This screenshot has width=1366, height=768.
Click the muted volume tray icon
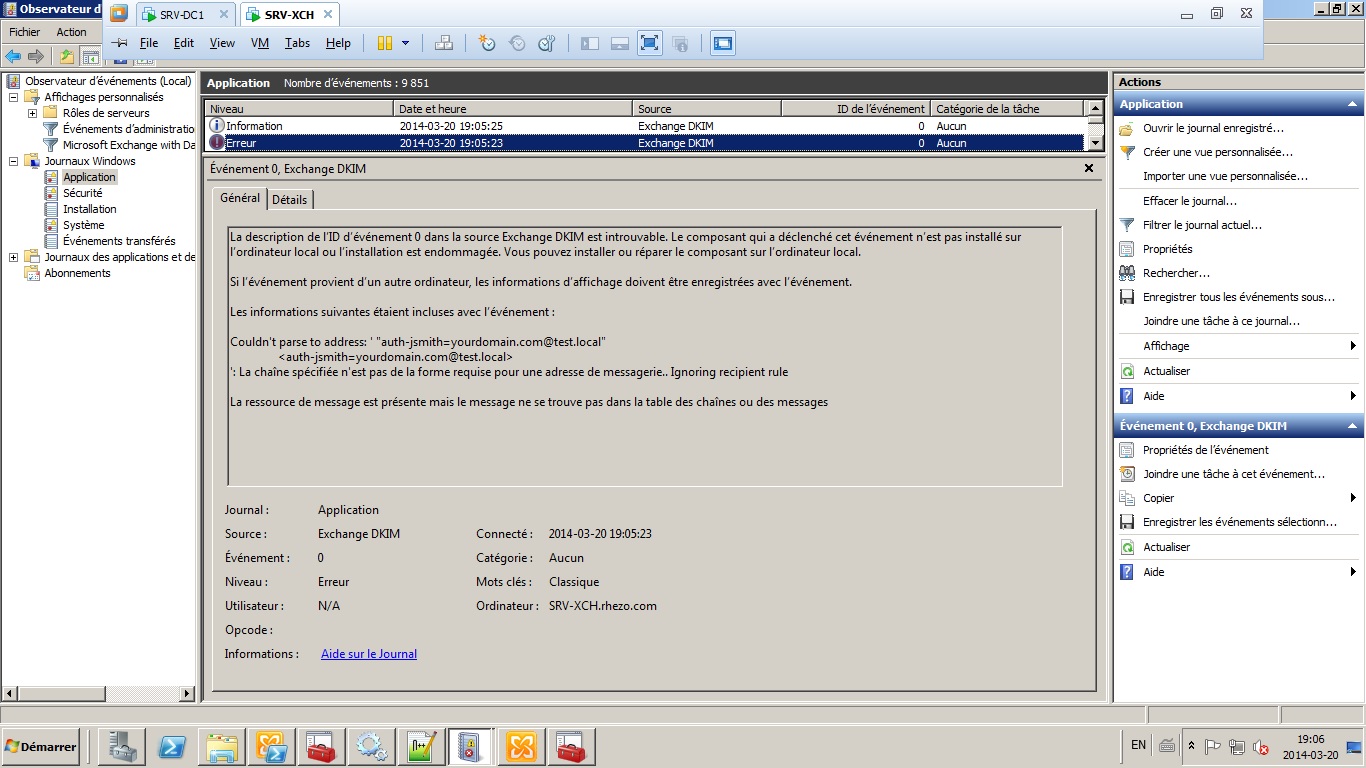coord(1260,747)
